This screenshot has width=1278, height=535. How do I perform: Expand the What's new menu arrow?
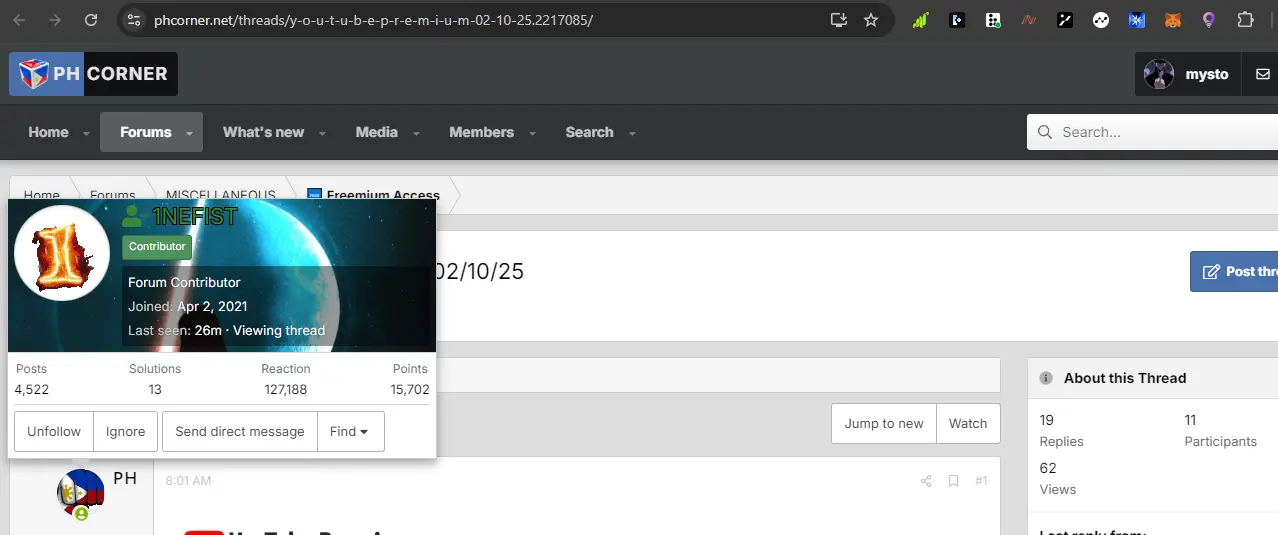pos(322,133)
